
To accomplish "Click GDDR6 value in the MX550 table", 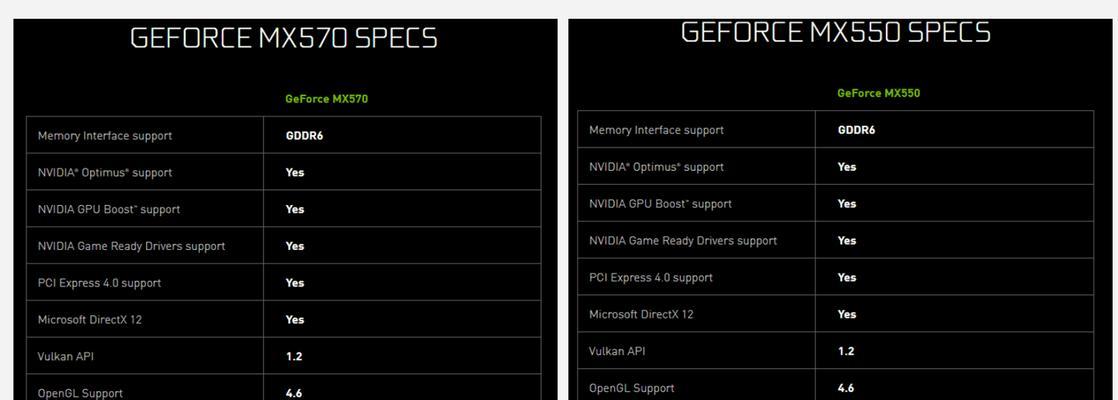I will pos(856,130).
